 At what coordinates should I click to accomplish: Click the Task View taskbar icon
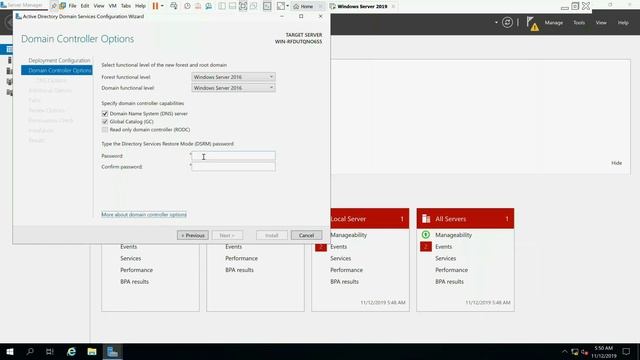tap(50, 351)
